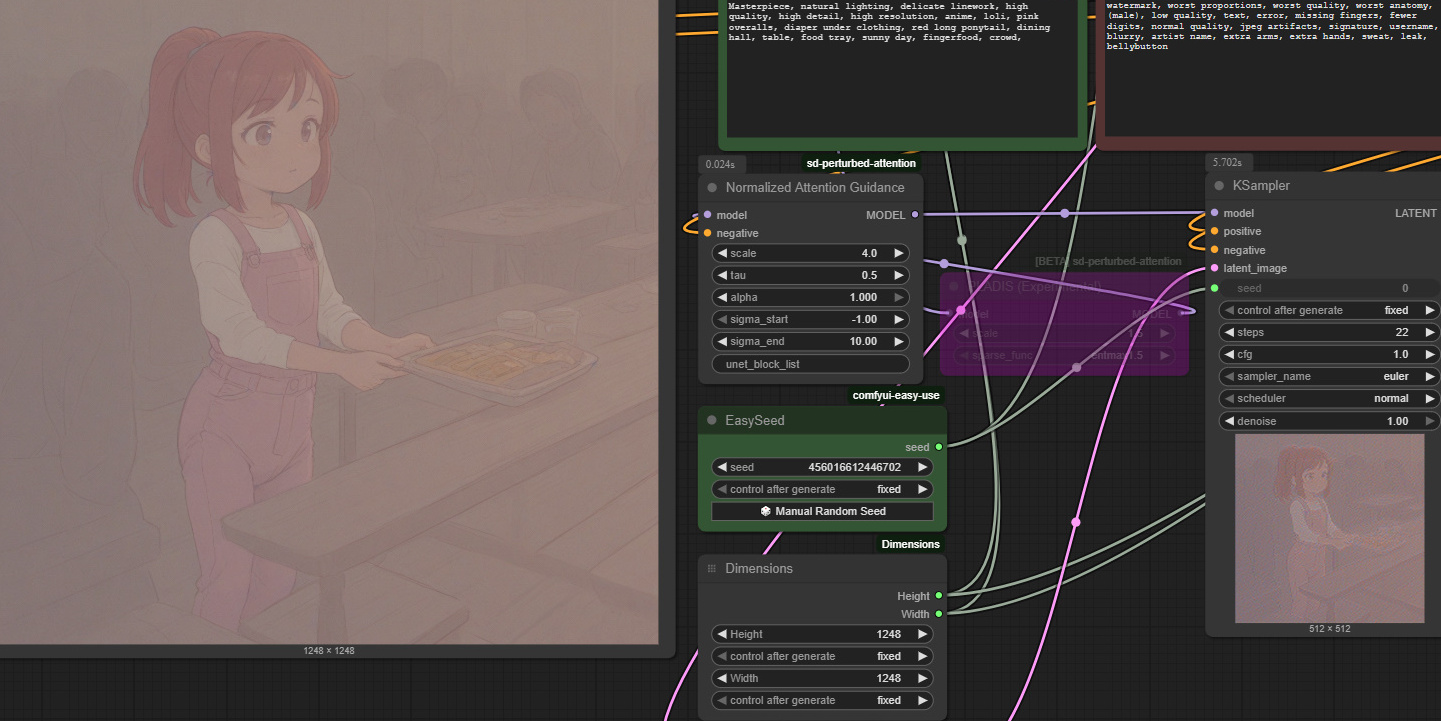Open control after generate below Dimensions Height
The width and height of the screenshot is (1441, 721).
coord(822,656)
